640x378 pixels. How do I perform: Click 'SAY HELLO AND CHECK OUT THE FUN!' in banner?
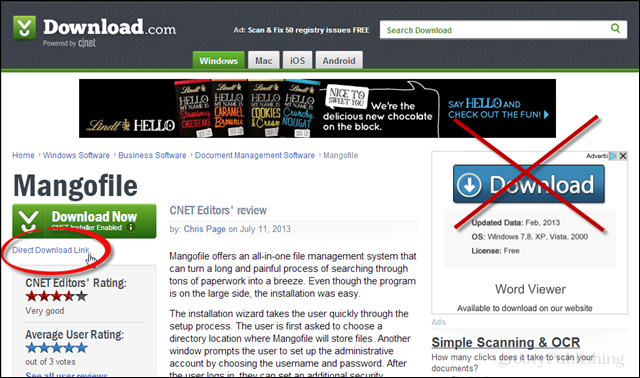(498, 109)
